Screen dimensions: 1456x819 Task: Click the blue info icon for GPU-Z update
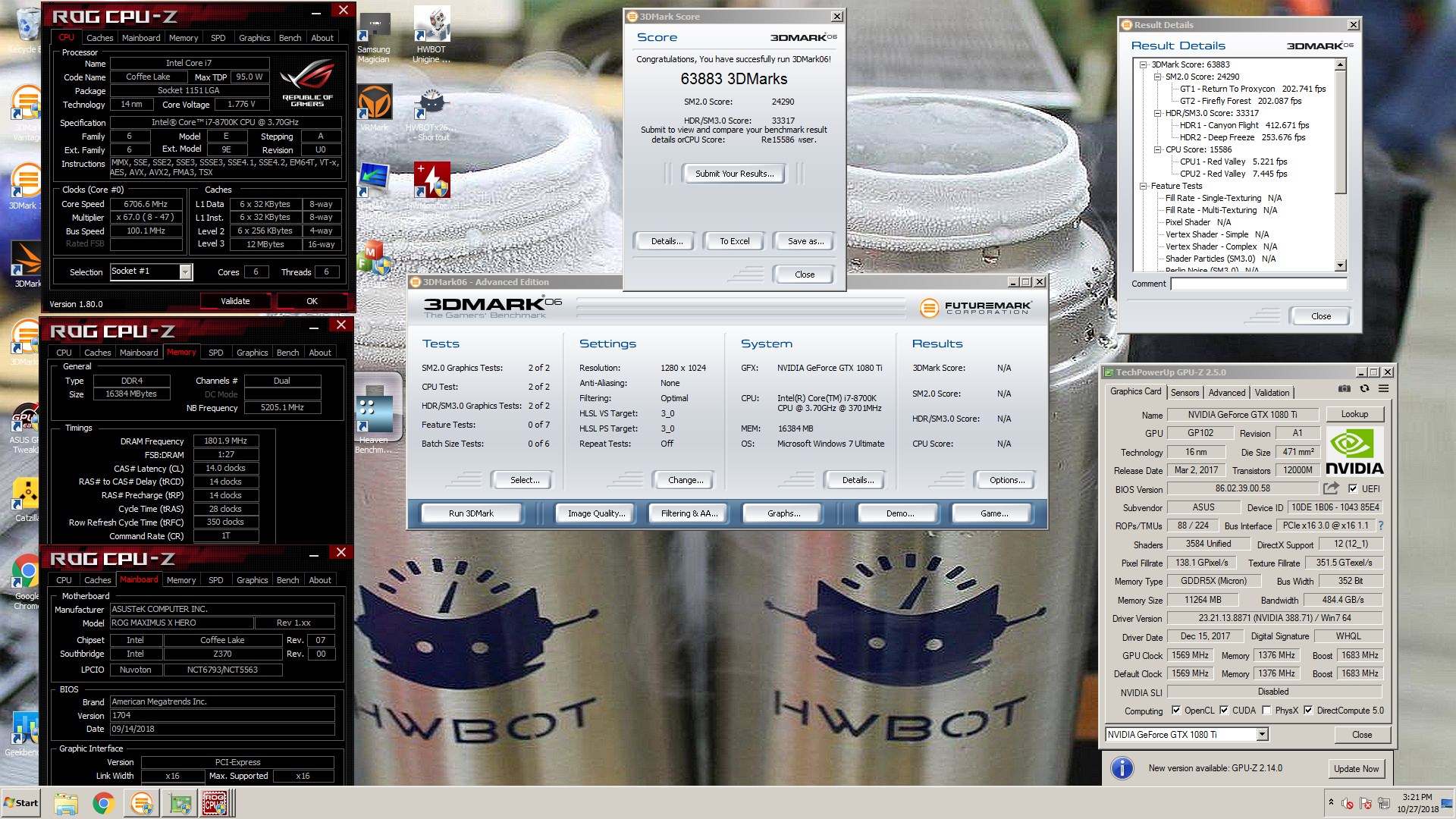pos(1122,768)
